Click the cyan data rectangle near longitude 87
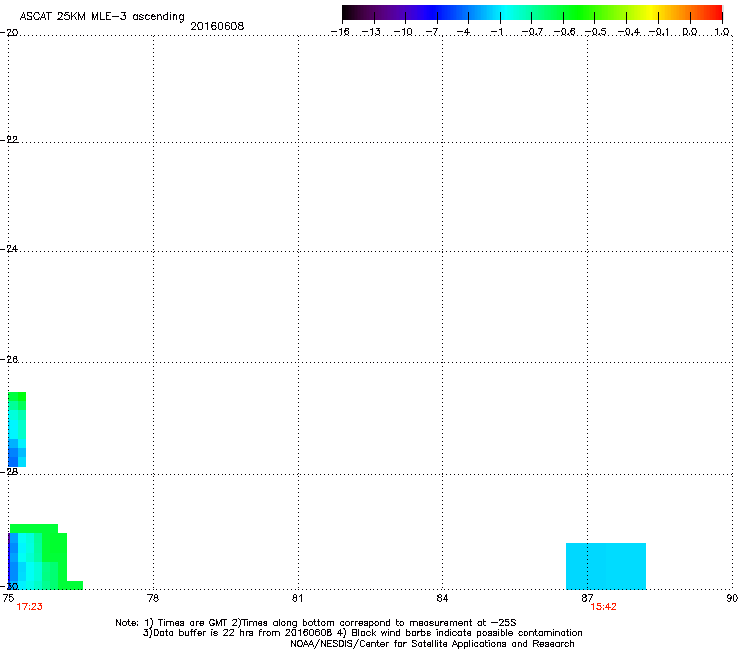This screenshot has width=740, height=650. [x=606, y=566]
